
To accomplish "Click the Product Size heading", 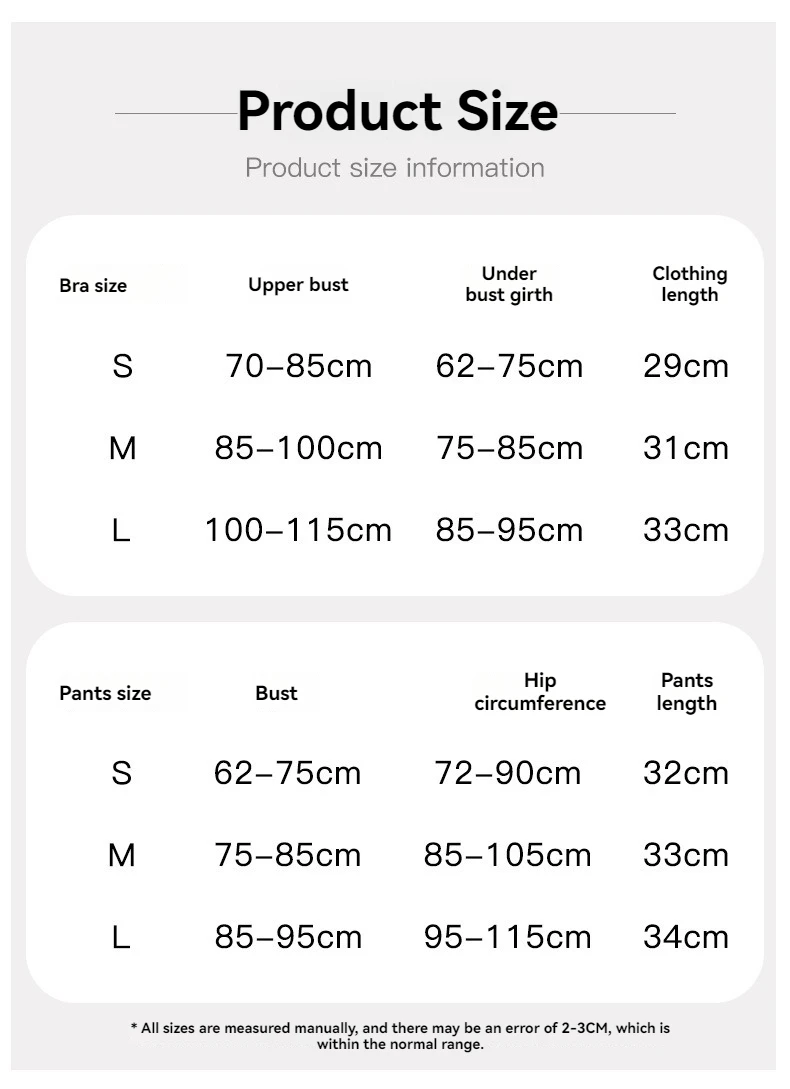I will (397, 112).
